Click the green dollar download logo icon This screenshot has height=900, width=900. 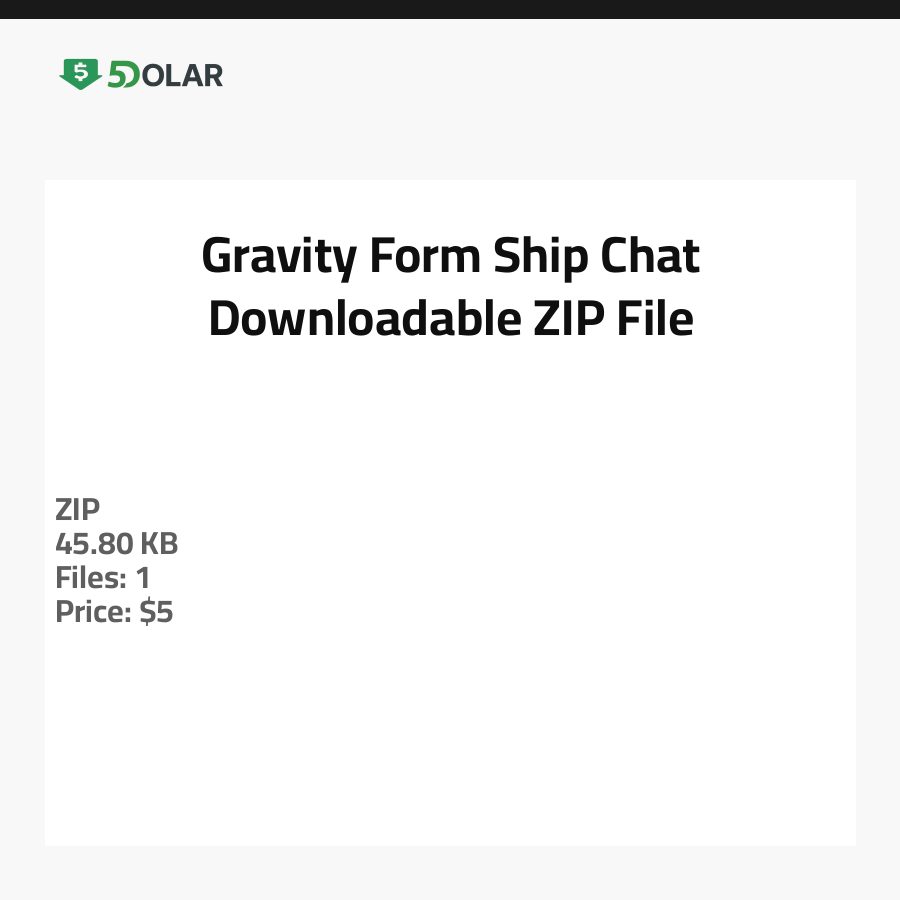[x=80, y=74]
